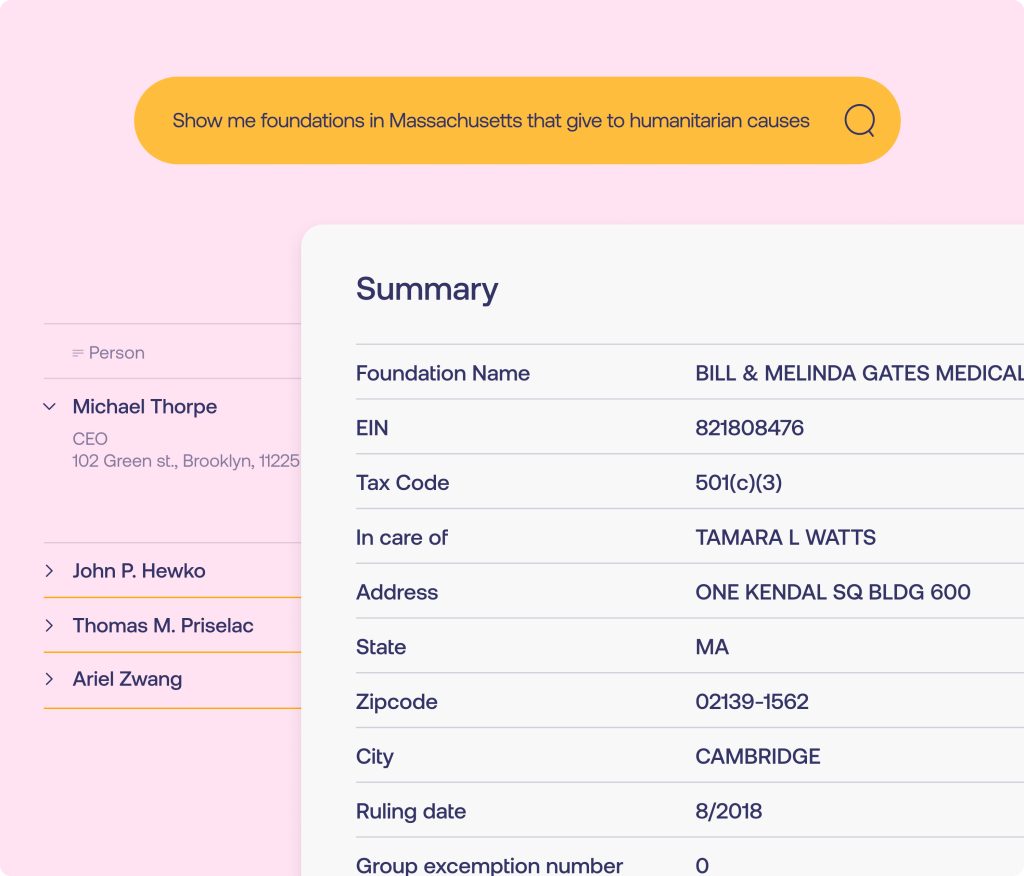Click the 501(c)(3) tax code value

[x=739, y=483]
